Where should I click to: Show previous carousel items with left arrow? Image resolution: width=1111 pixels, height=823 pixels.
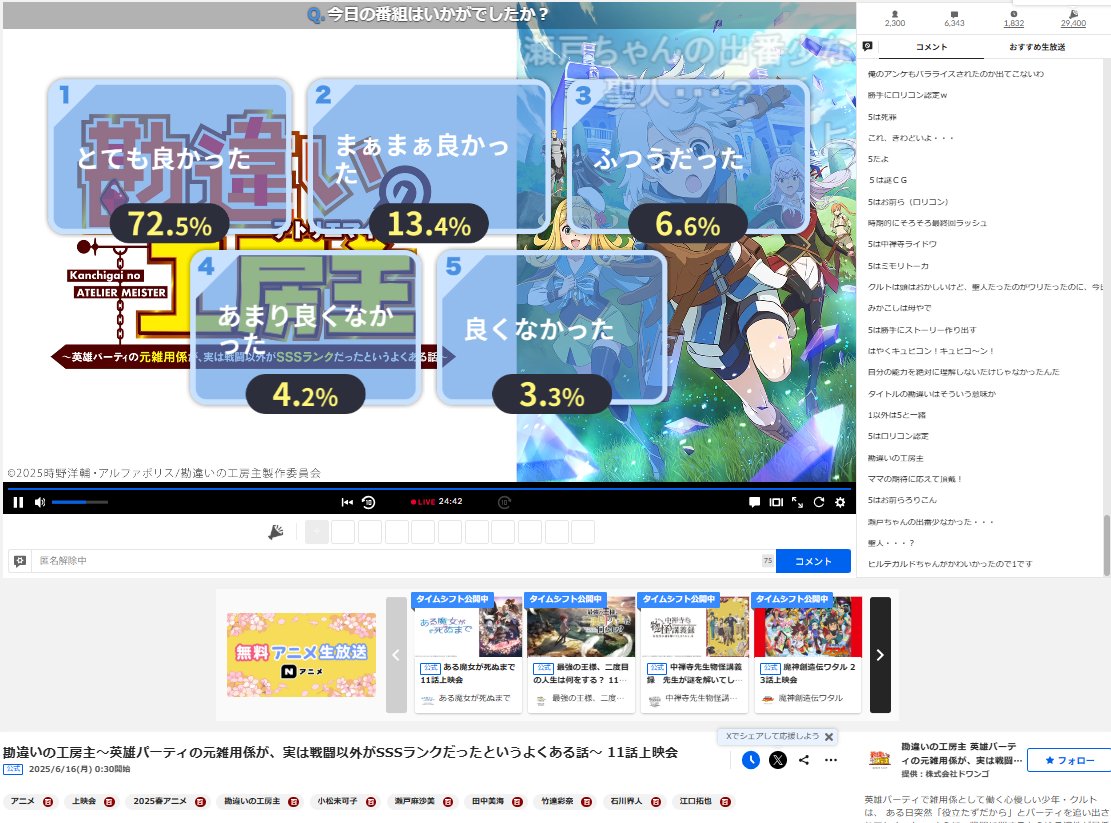[x=396, y=655]
